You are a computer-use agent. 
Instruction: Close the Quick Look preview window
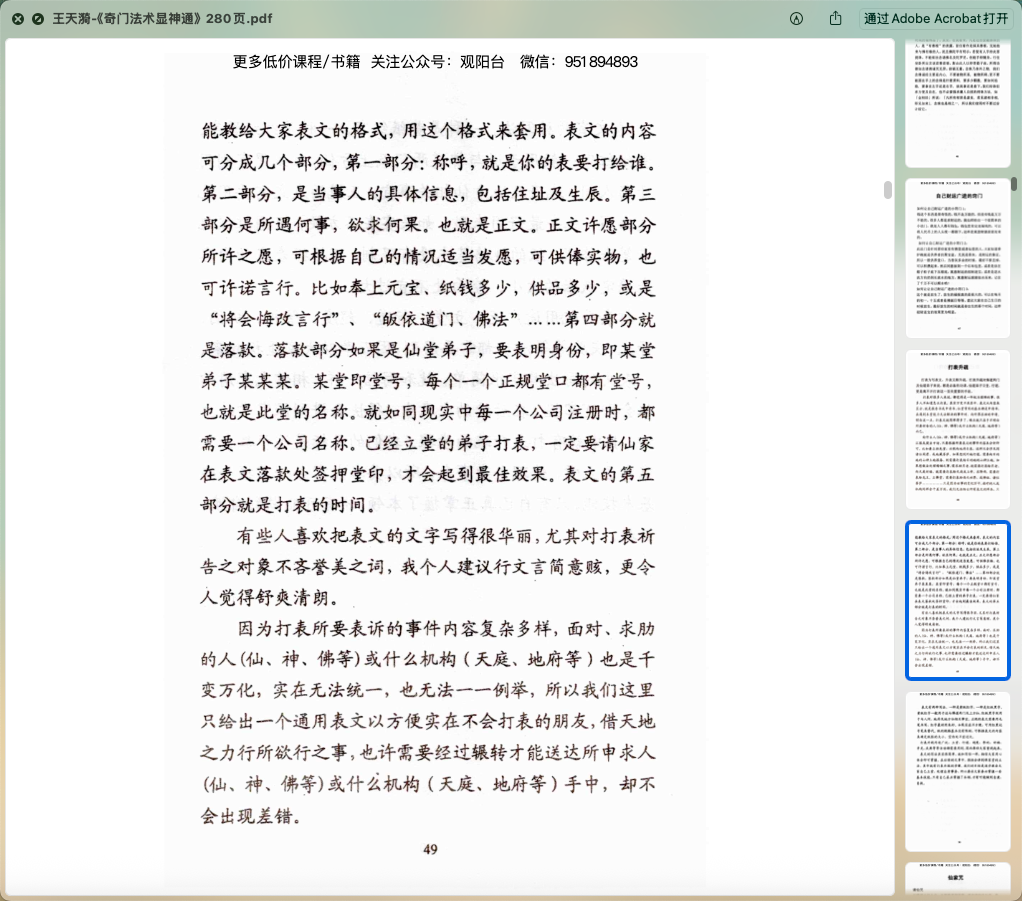tap(18, 19)
